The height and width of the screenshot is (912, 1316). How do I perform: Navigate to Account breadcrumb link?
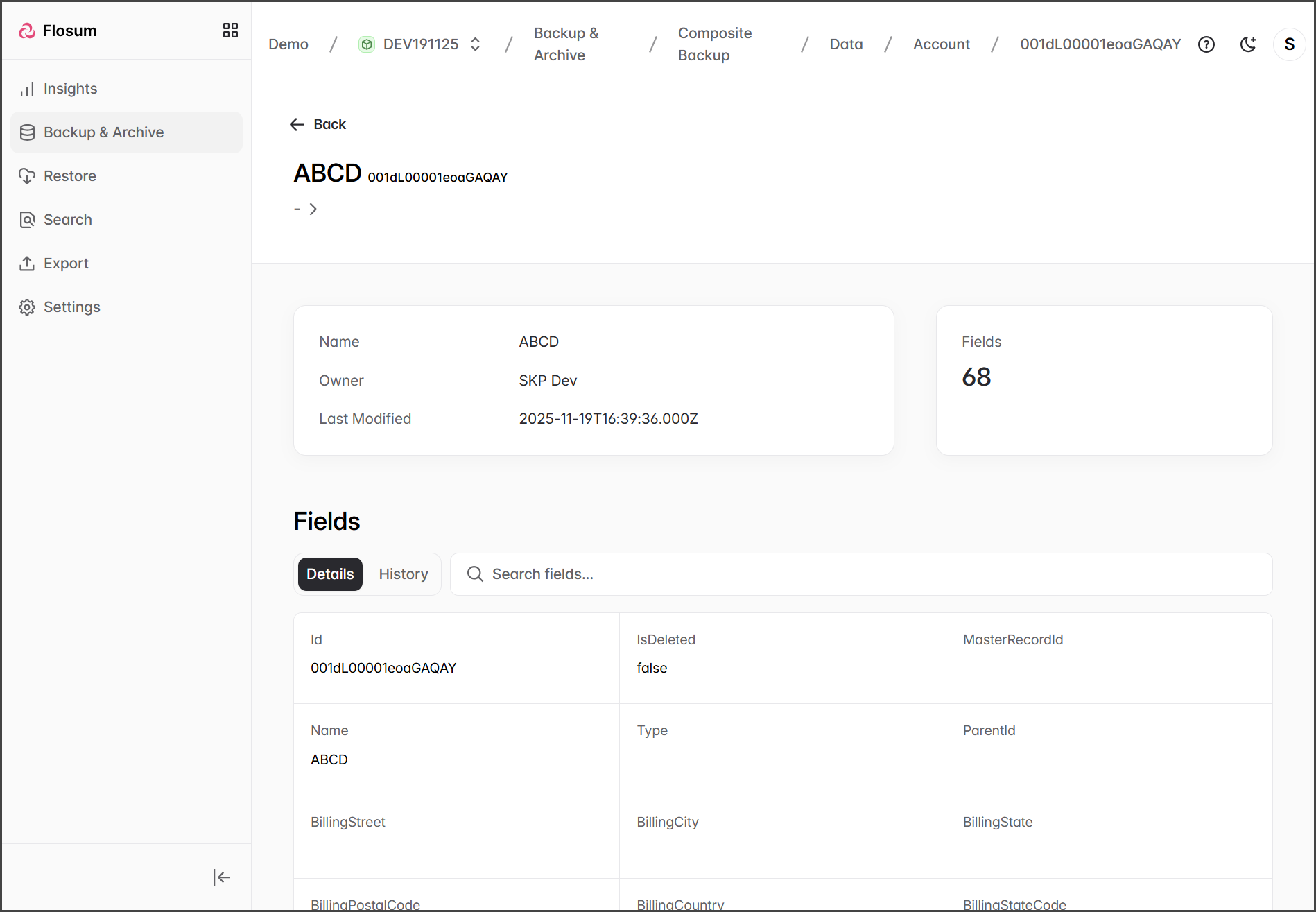tap(941, 44)
